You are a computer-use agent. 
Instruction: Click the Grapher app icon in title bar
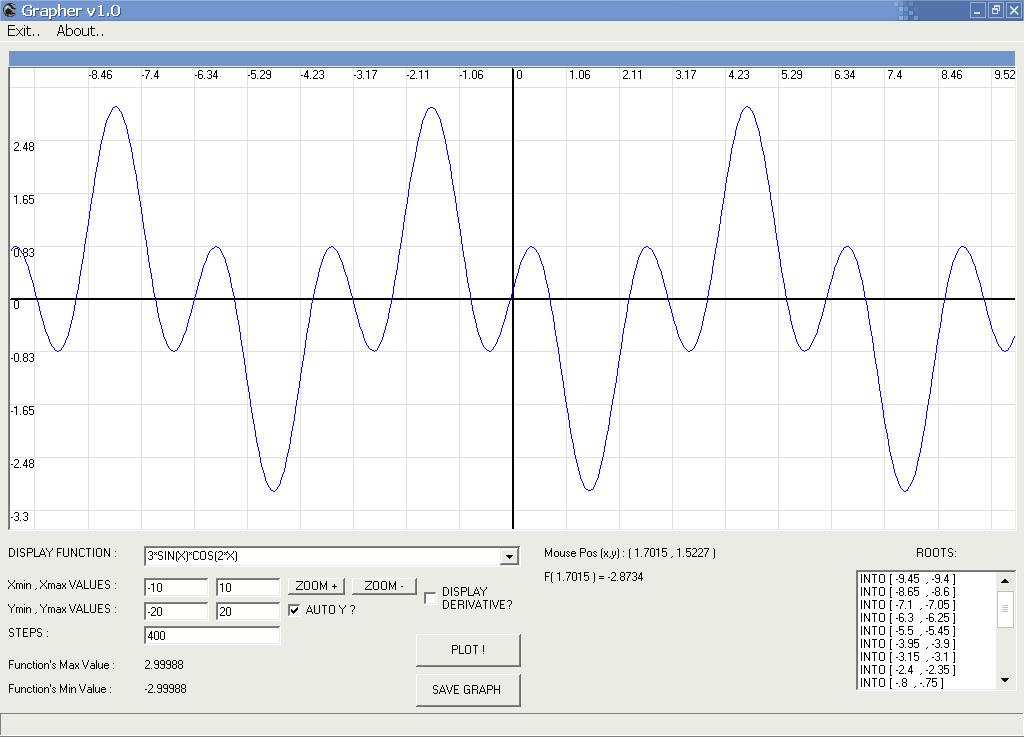(x=10, y=10)
